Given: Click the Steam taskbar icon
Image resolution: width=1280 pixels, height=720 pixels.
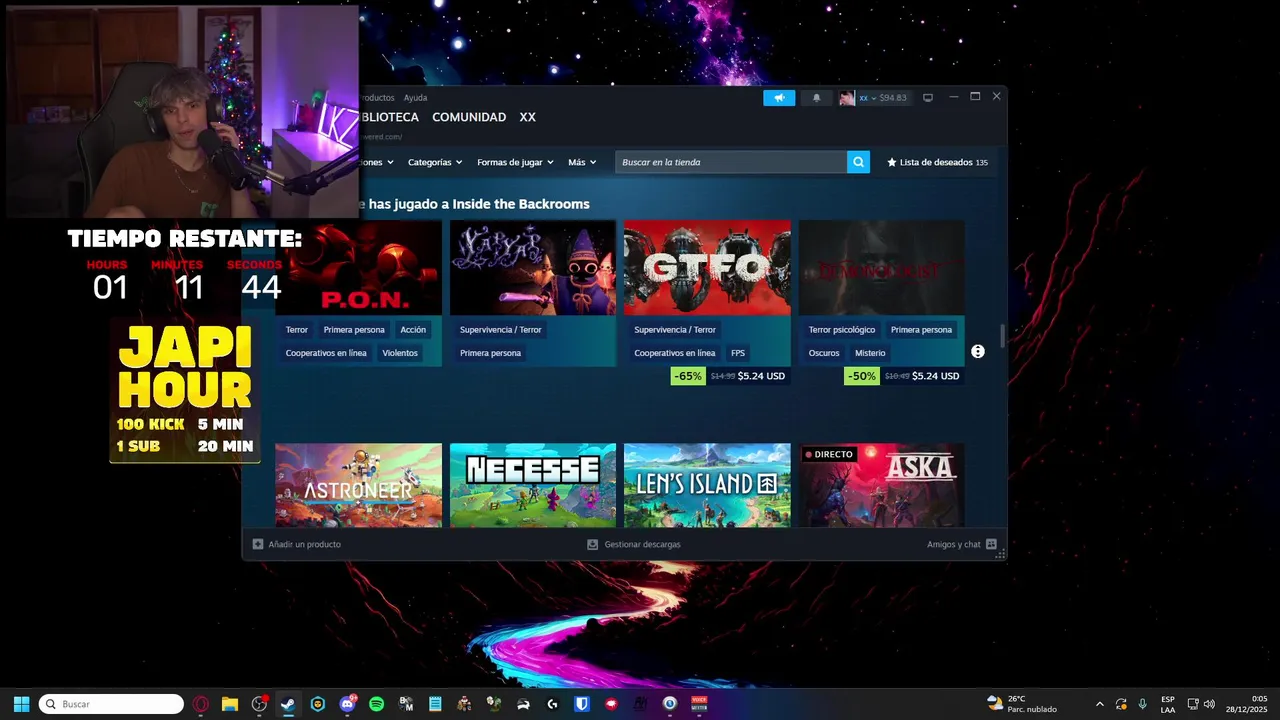Looking at the screenshot, I should point(288,704).
